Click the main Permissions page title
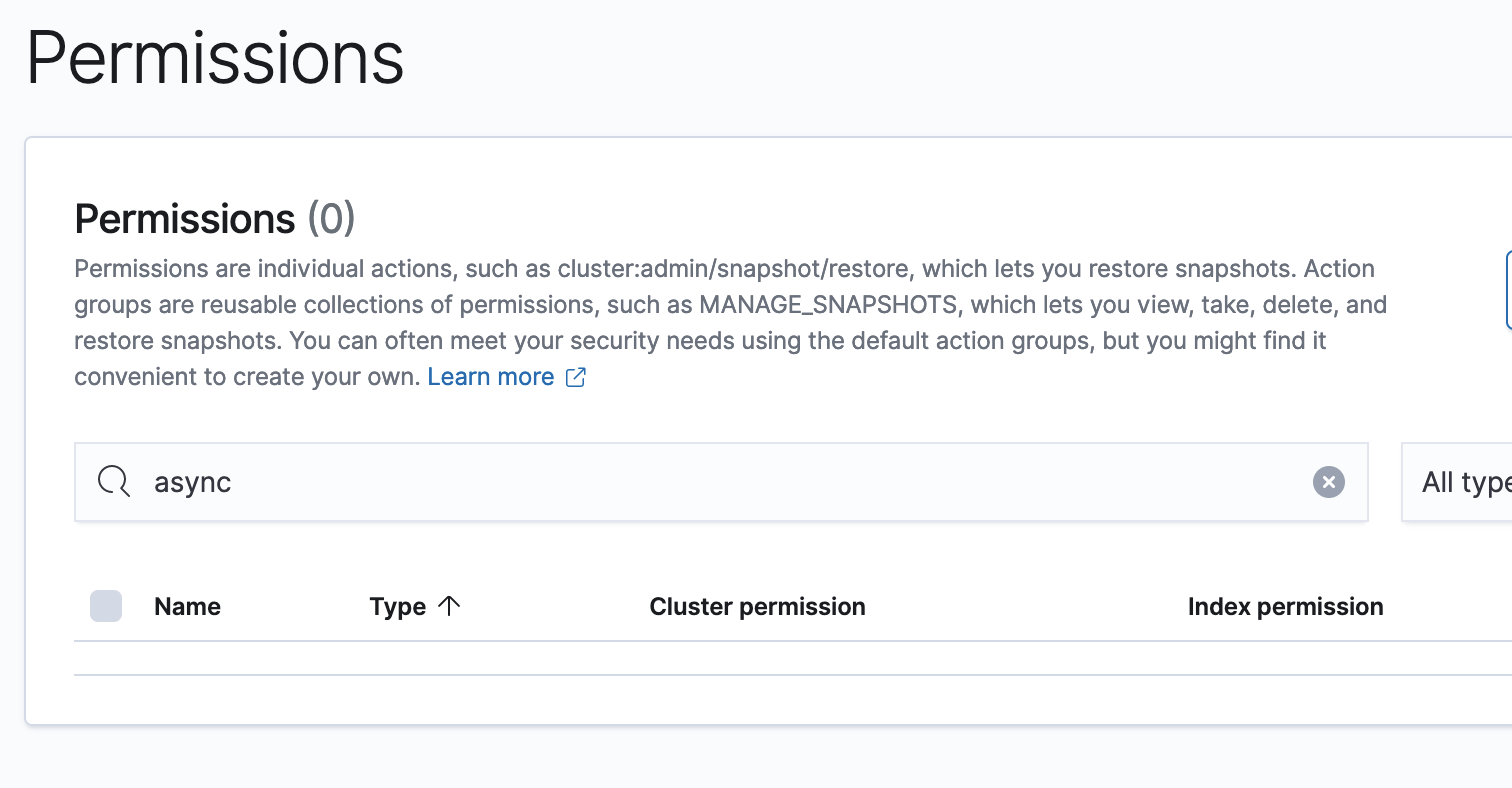Image resolution: width=1512 pixels, height=788 pixels. 215,58
